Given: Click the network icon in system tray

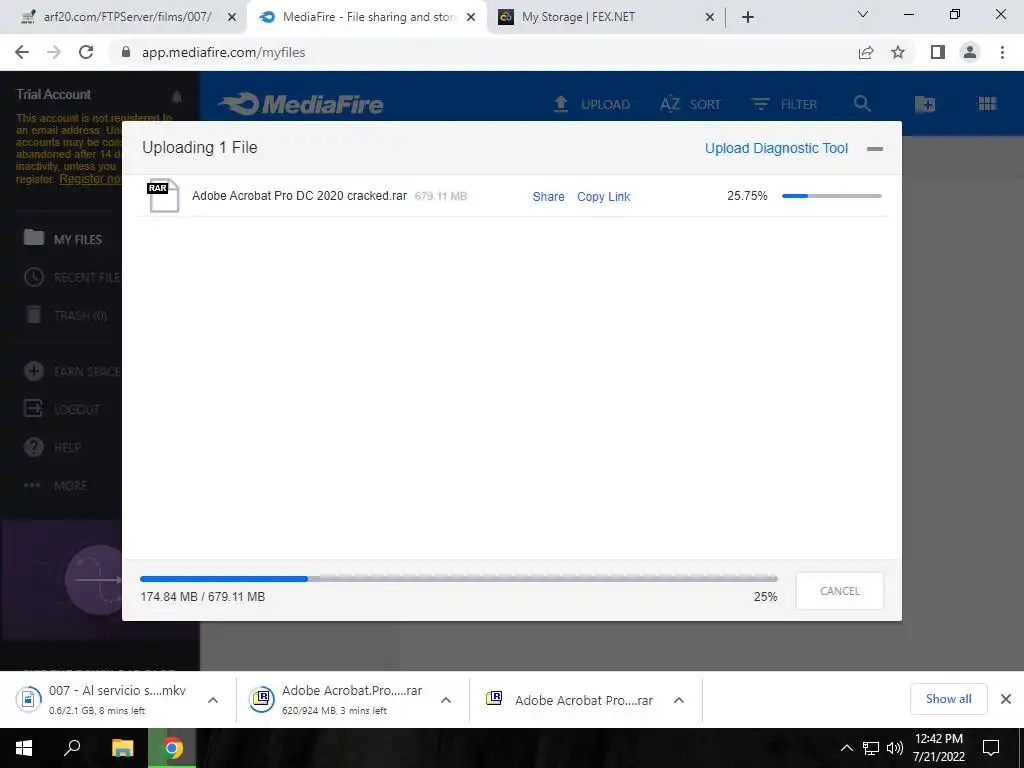Looking at the screenshot, I should [871, 748].
